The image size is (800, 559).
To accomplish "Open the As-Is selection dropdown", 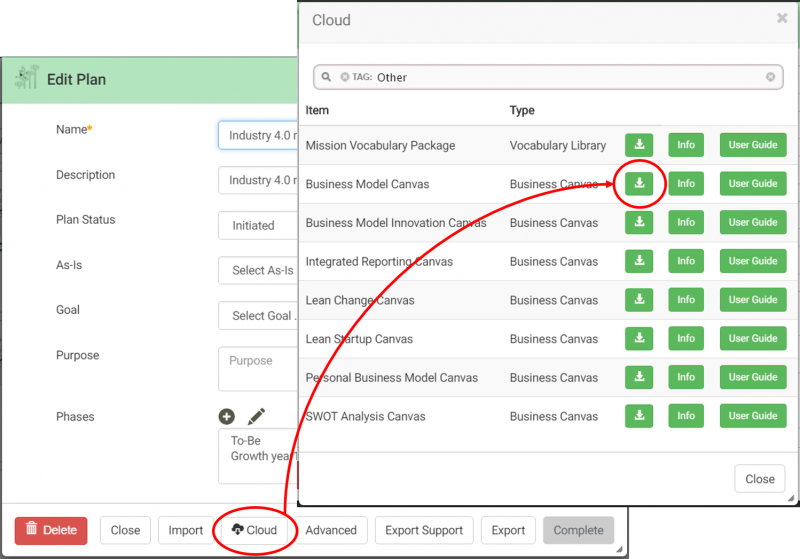I will (x=258, y=270).
